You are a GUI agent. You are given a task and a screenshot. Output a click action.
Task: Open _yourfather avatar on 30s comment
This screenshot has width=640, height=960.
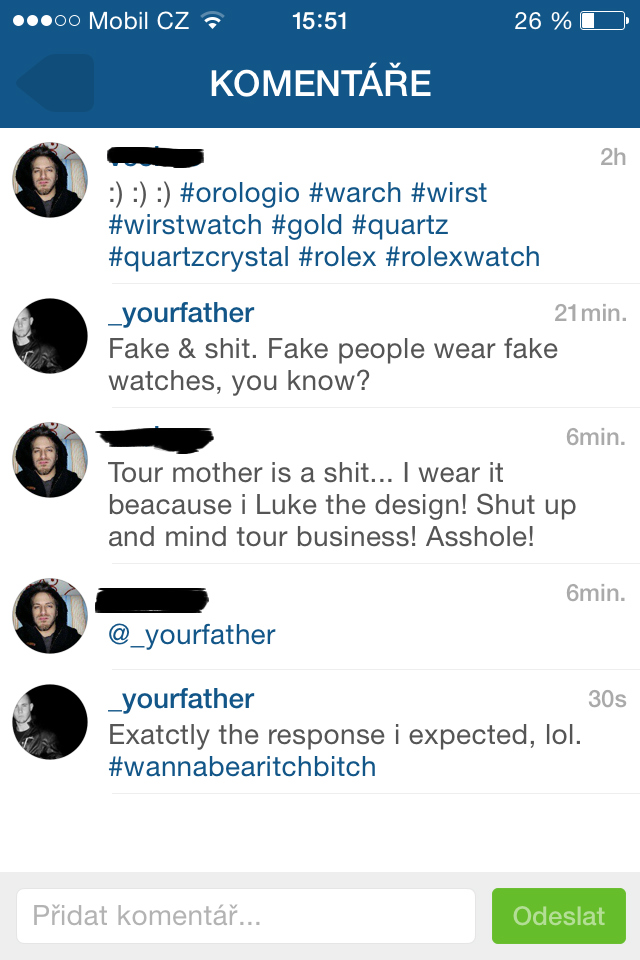(50, 722)
